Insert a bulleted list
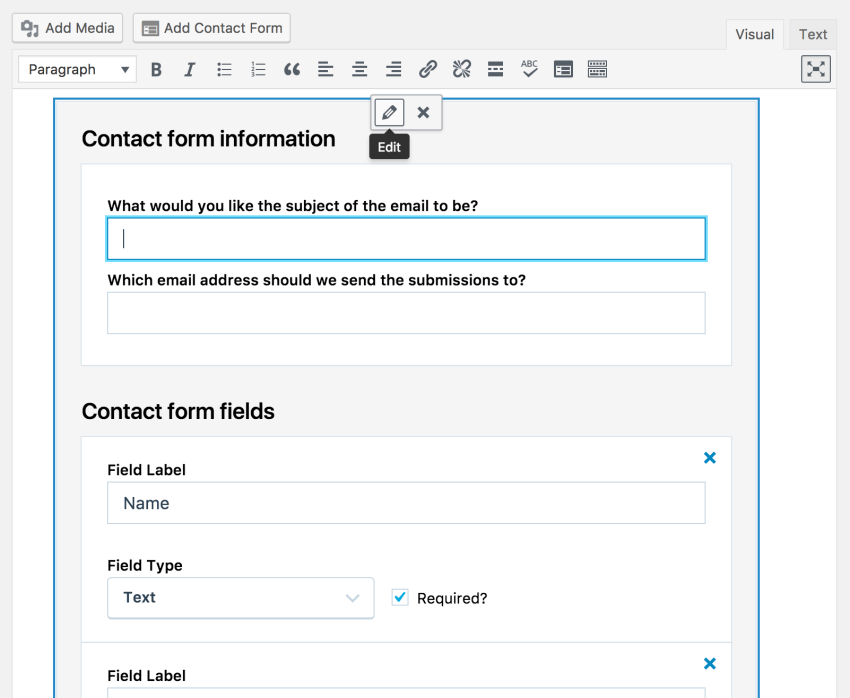This screenshot has height=698, width=850. [224, 69]
